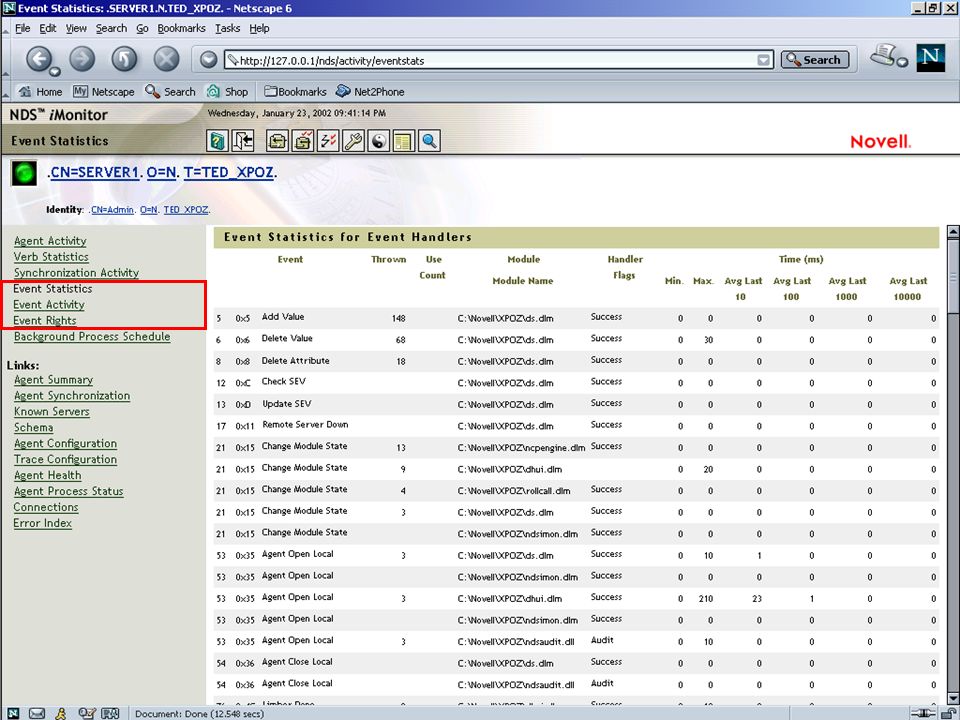Click the 'Remote Server Down' event cell
The height and width of the screenshot is (720, 960).
305,424
